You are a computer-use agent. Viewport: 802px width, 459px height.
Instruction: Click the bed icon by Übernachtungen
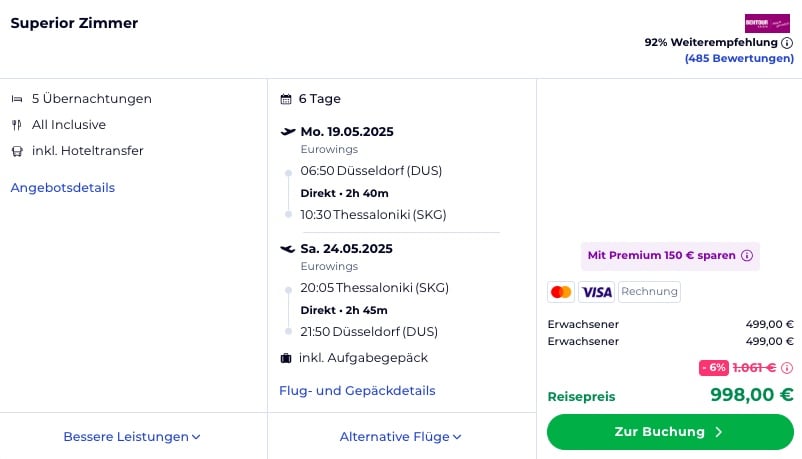(x=17, y=99)
